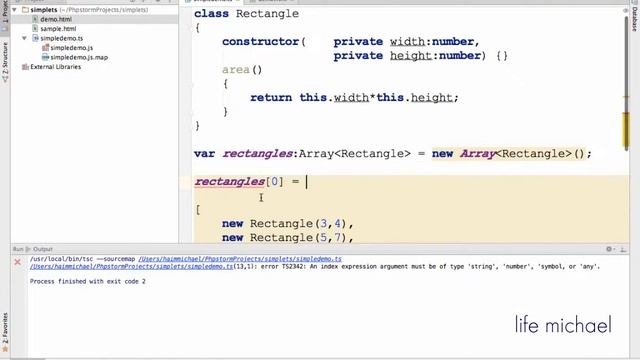Viewport: 640px width, 360px height.
Task: Click the red error X icon in Run panel
Action: click(x=18, y=262)
